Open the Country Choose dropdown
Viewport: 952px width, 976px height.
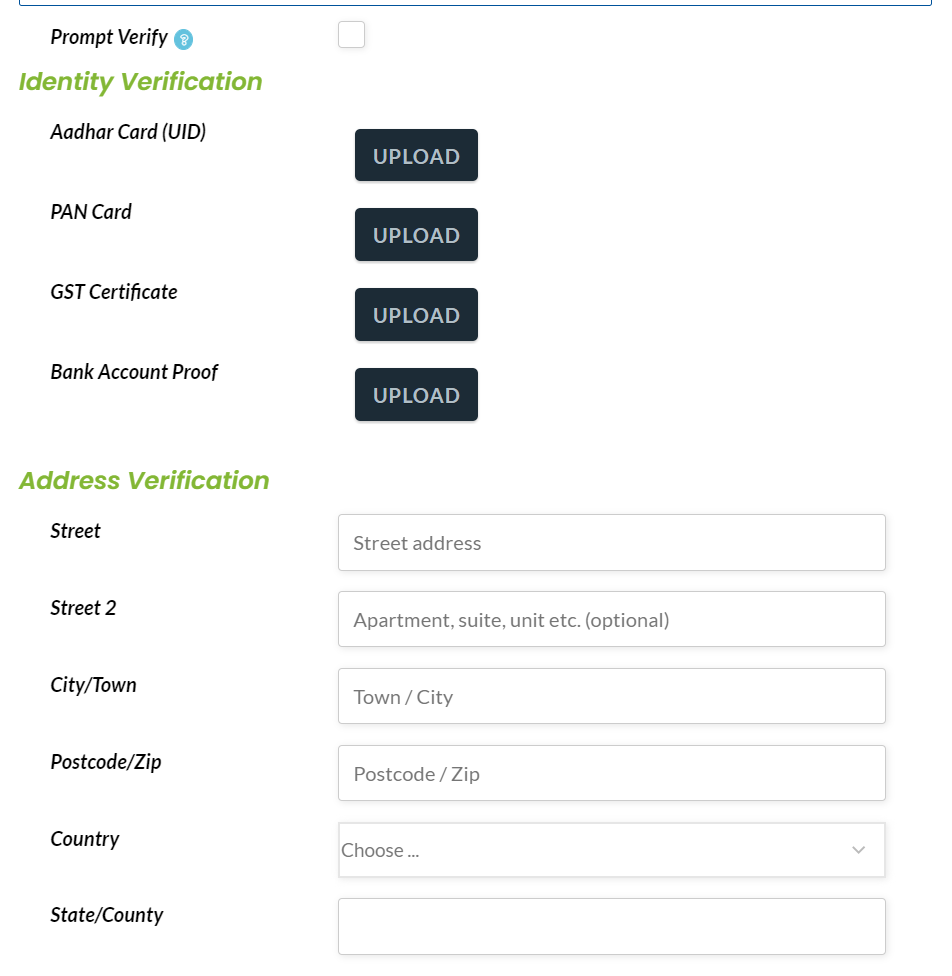point(611,850)
